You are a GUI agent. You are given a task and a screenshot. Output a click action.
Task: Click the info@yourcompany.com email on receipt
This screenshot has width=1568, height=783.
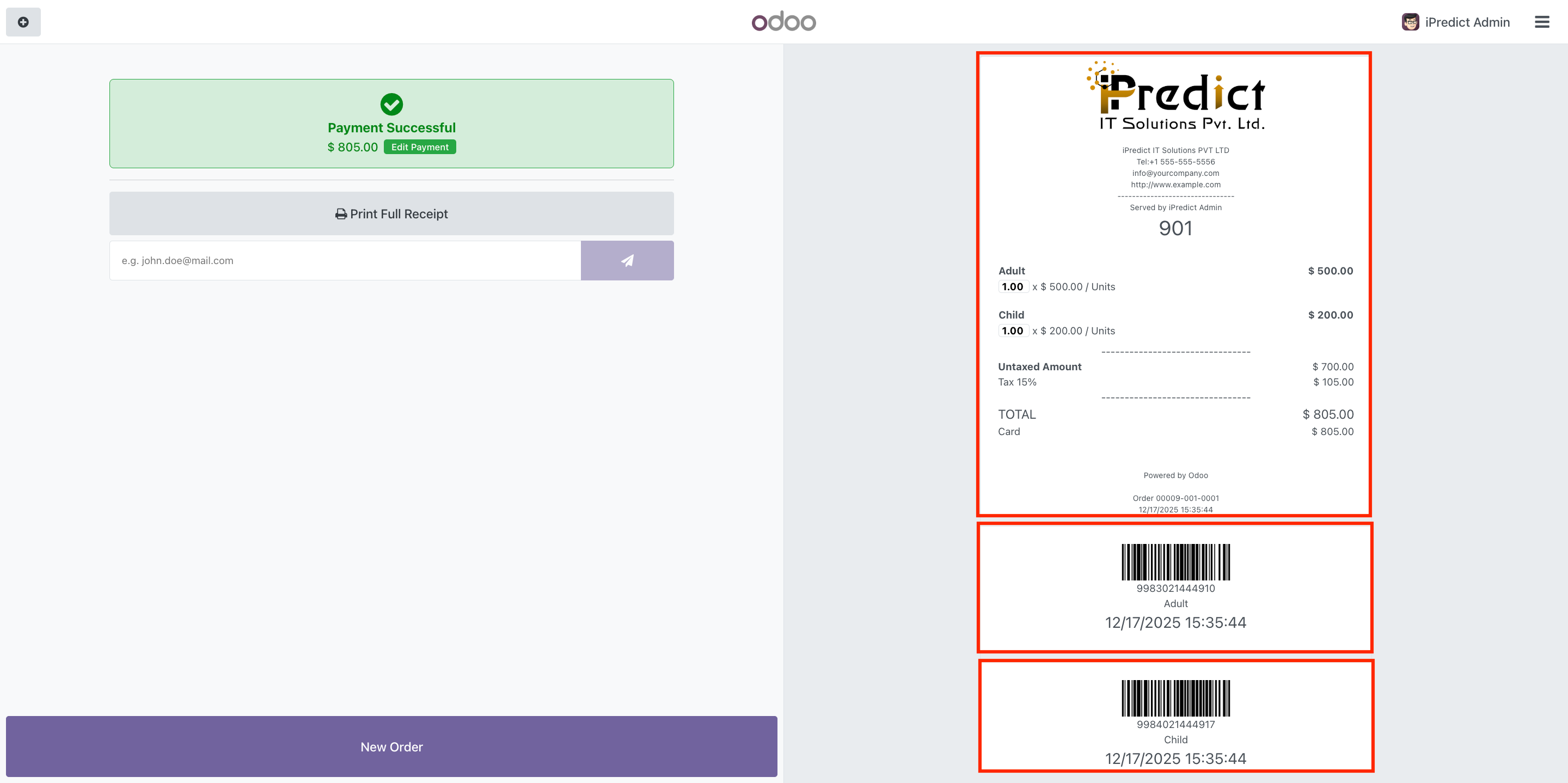pyautogui.click(x=1175, y=173)
